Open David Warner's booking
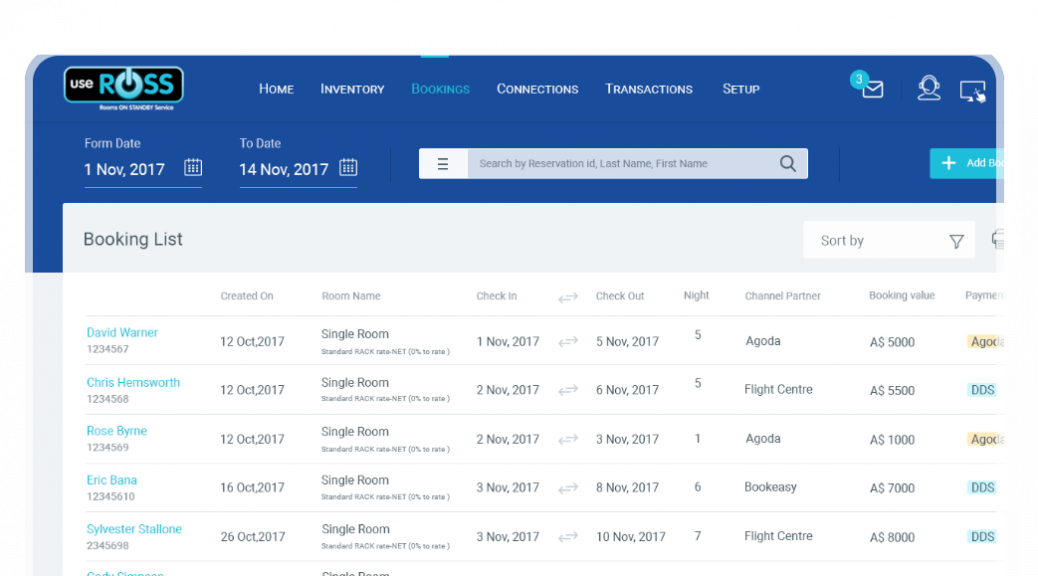This screenshot has height=576, width=1038. [x=122, y=332]
